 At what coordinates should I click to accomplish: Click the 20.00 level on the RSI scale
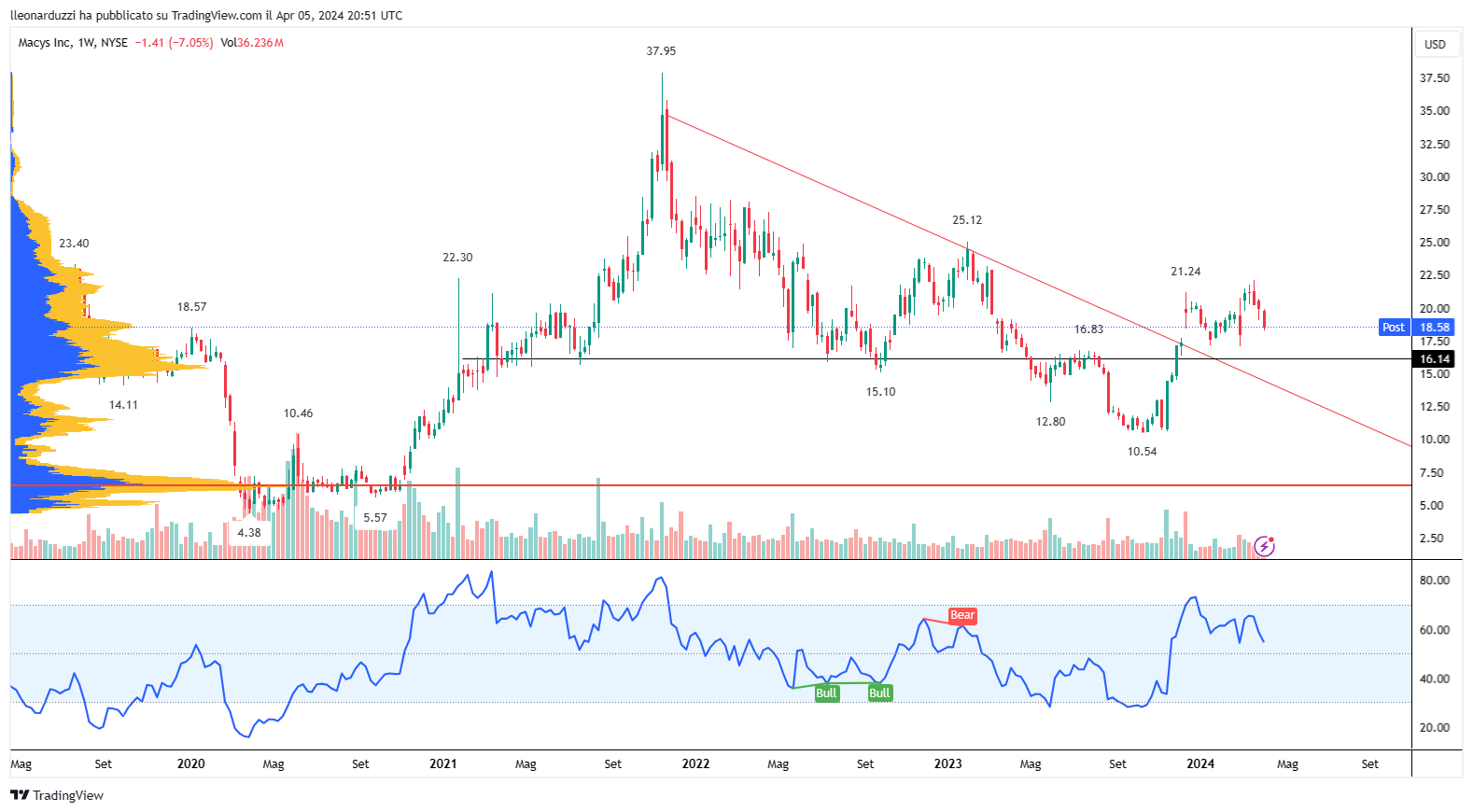click(1435, 728)
